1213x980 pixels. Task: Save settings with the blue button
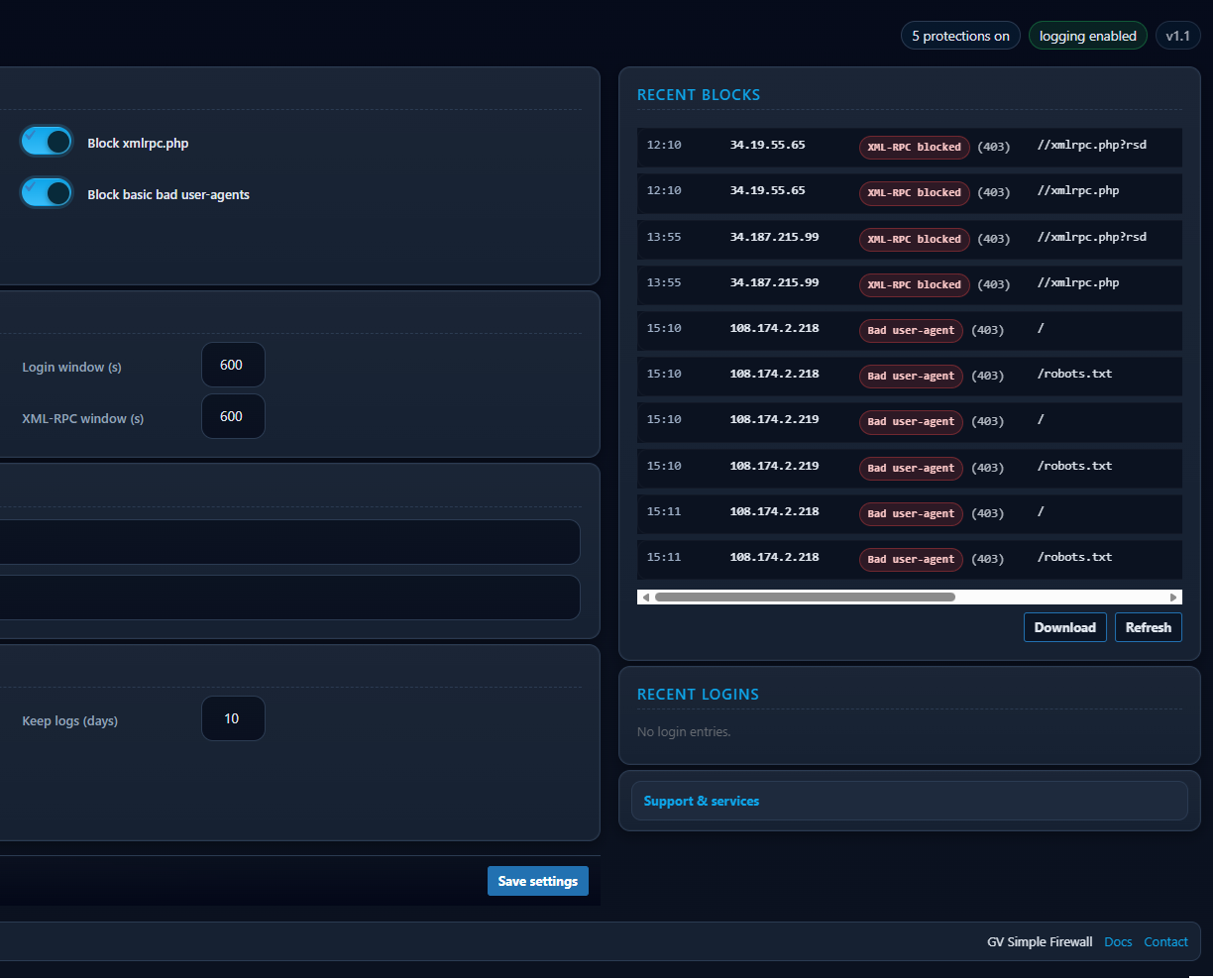coord(537,880)
